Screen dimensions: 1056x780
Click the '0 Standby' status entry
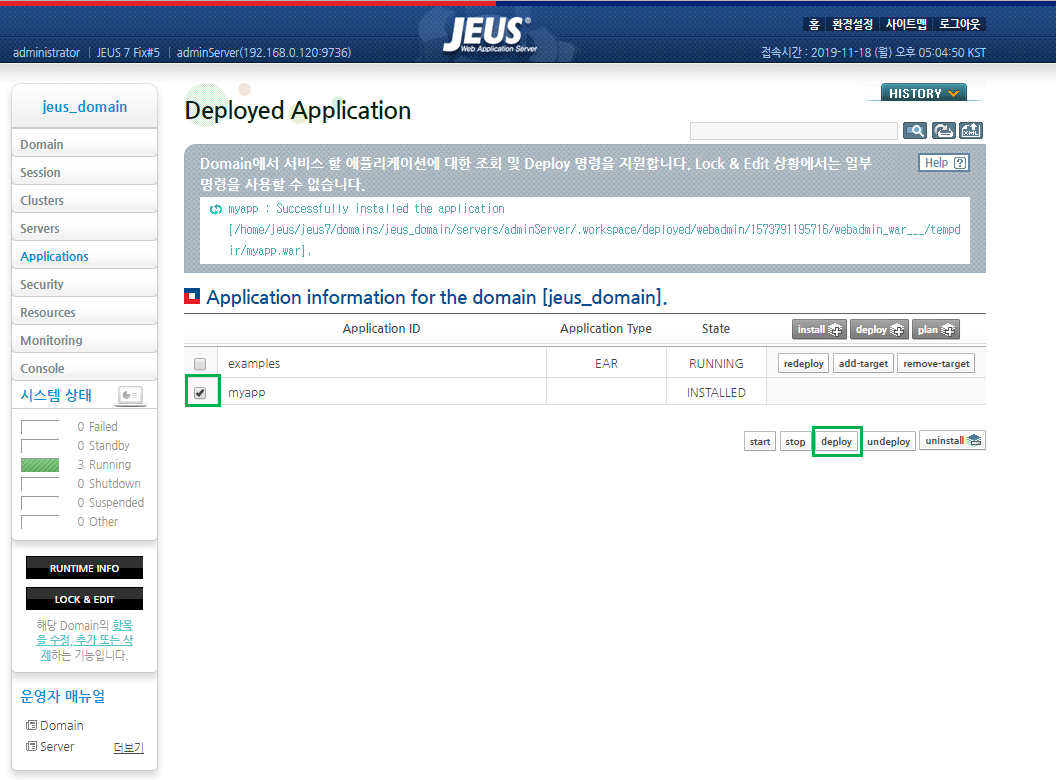click(103, 445)
